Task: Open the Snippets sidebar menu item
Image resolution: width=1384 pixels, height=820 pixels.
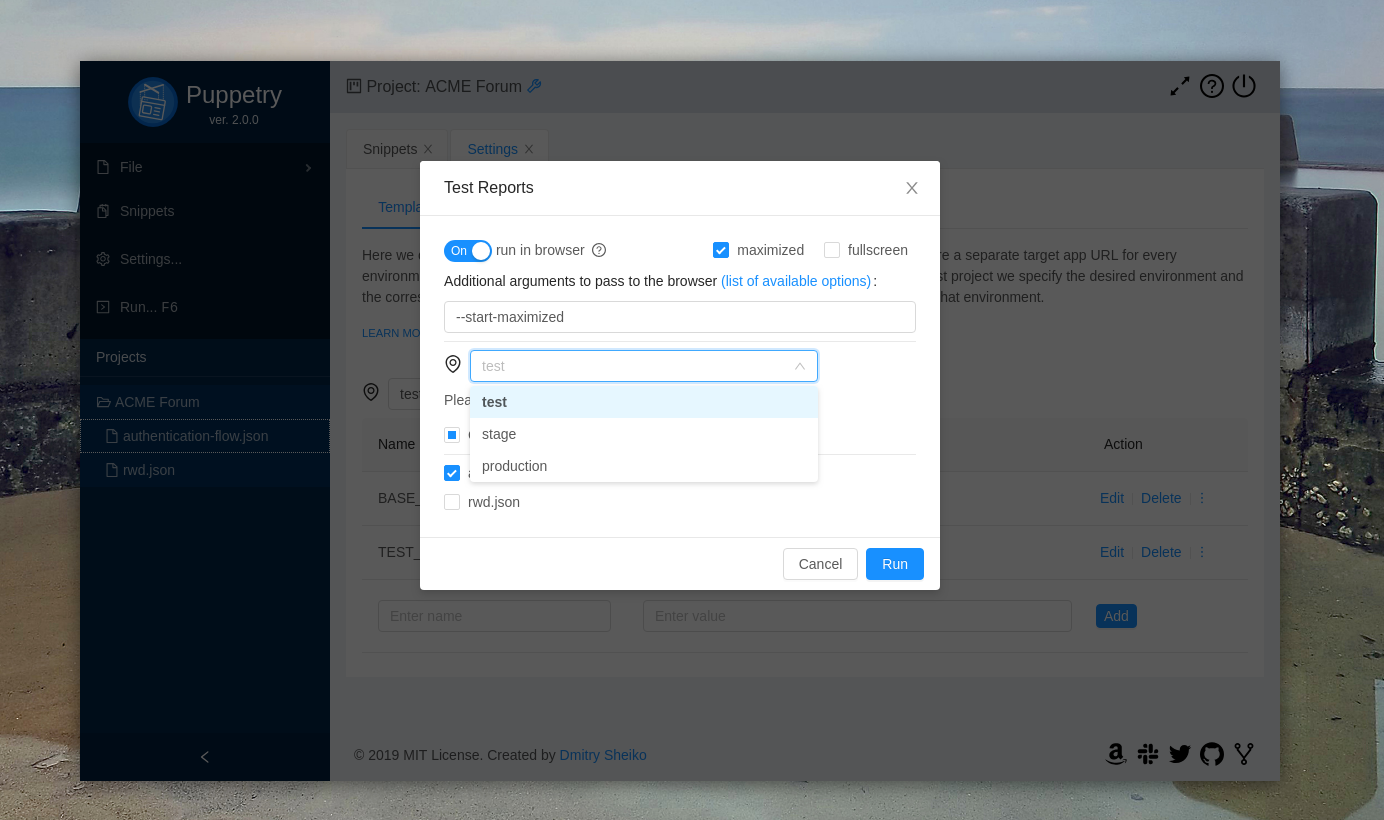Action: coord(205,211)
